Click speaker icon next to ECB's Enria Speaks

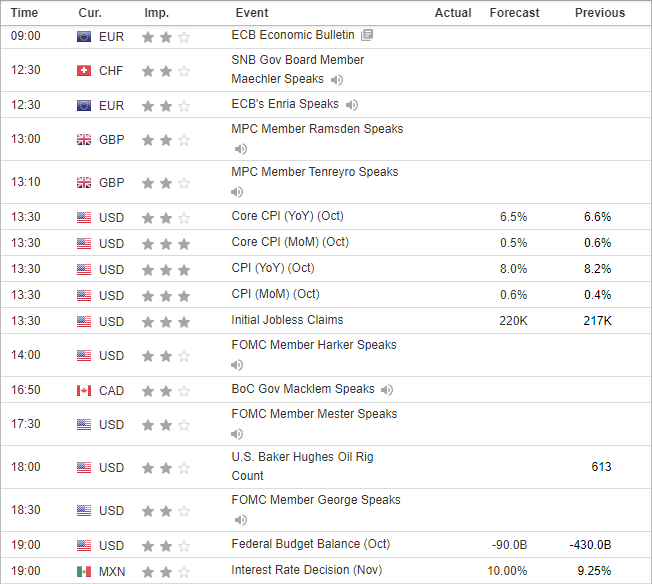352,105
